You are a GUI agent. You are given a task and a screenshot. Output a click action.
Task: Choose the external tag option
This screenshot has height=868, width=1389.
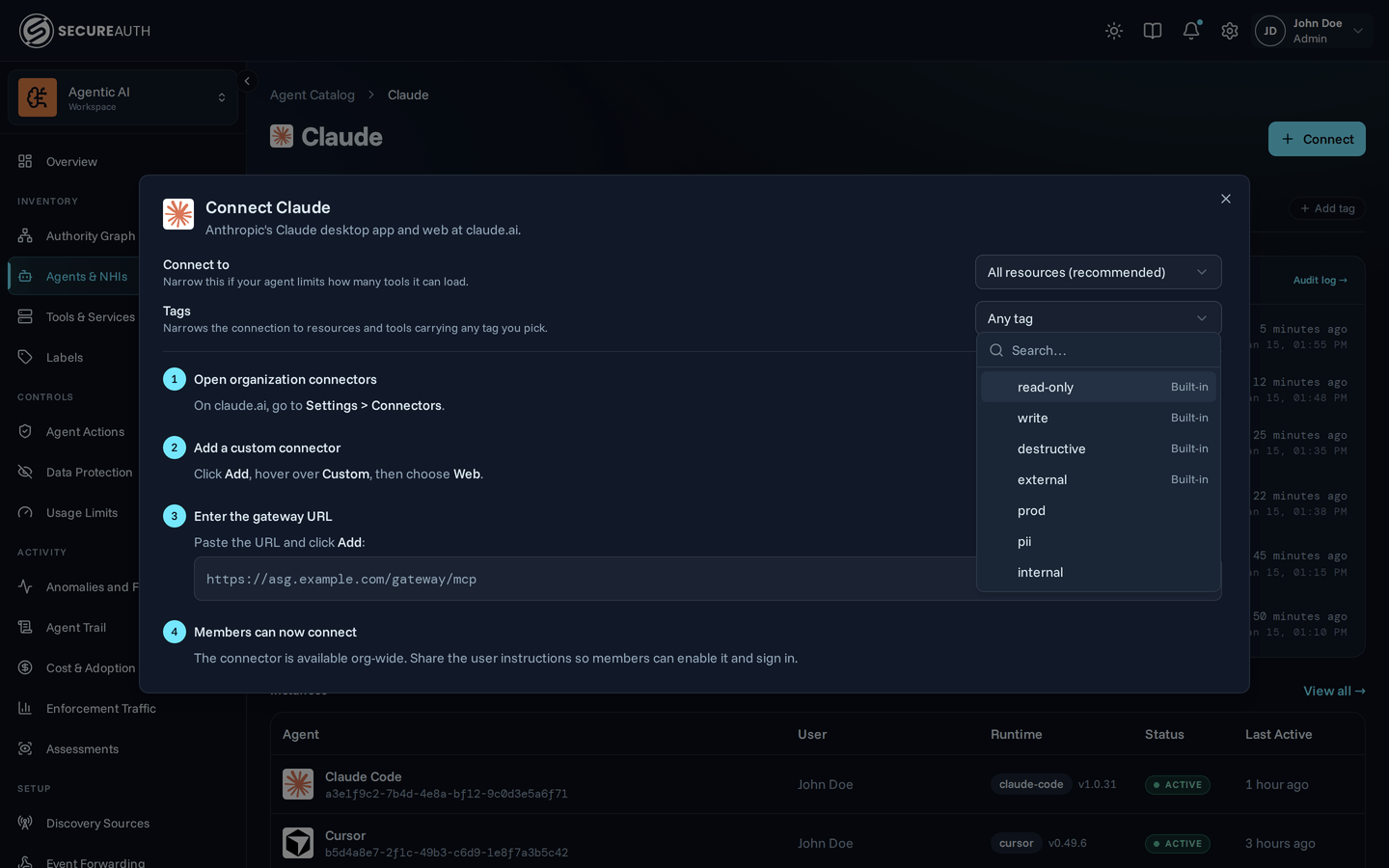coord(1098,479)
